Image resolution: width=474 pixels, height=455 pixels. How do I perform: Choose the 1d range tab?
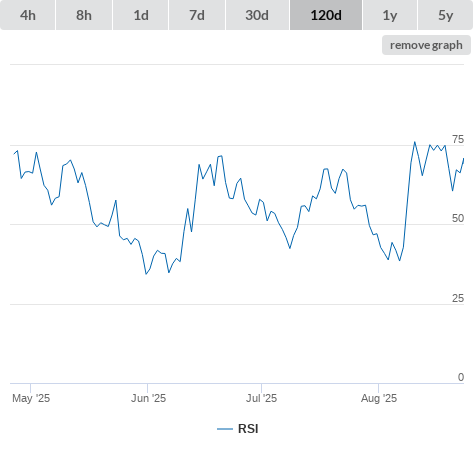tap(141, 15)
